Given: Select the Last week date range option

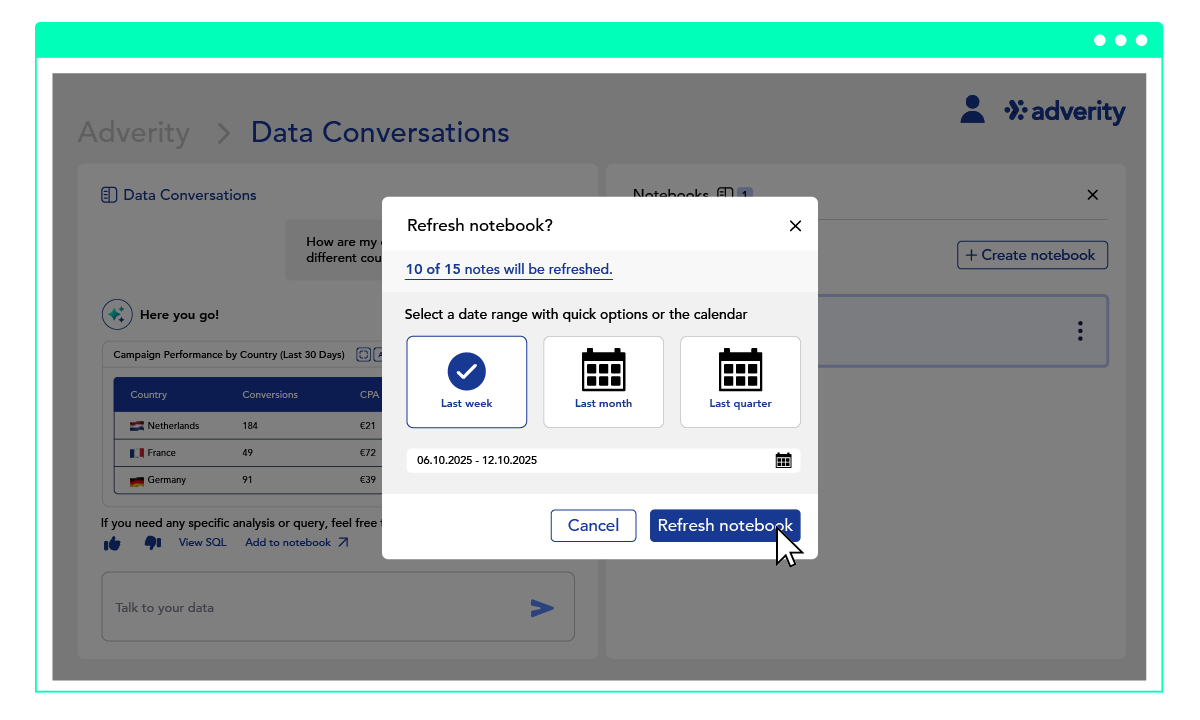Looking at the screenshot, I should click(x=466, y=381).
